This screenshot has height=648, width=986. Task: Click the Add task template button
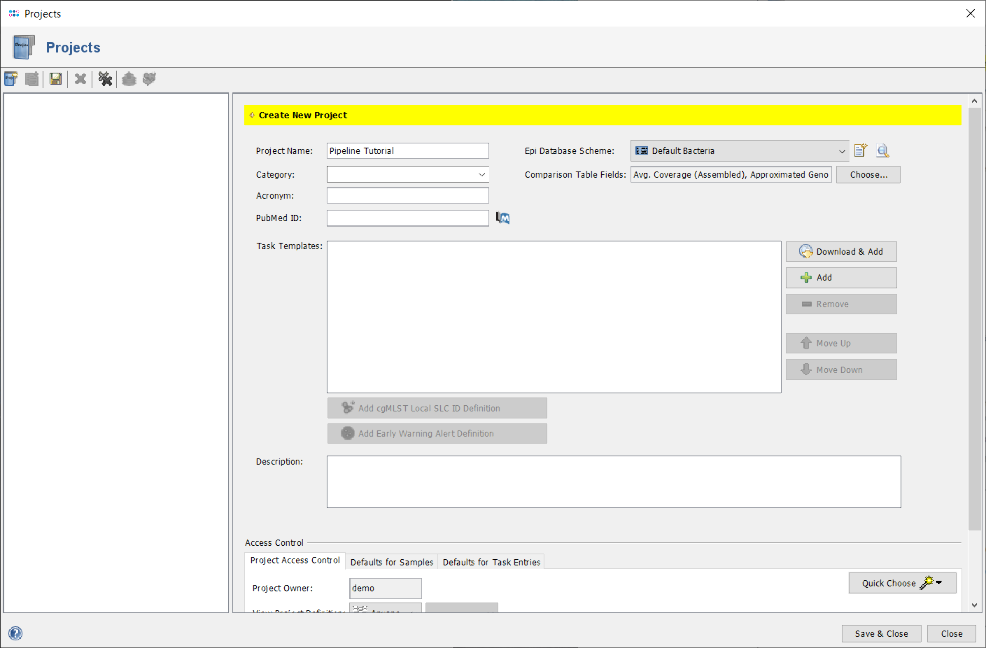tap(841, 278)
